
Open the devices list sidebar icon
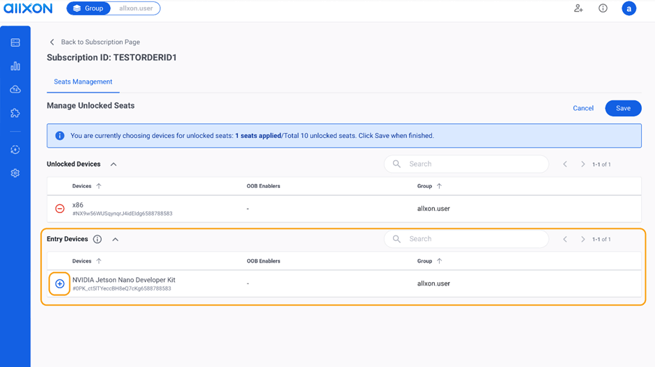15,43
